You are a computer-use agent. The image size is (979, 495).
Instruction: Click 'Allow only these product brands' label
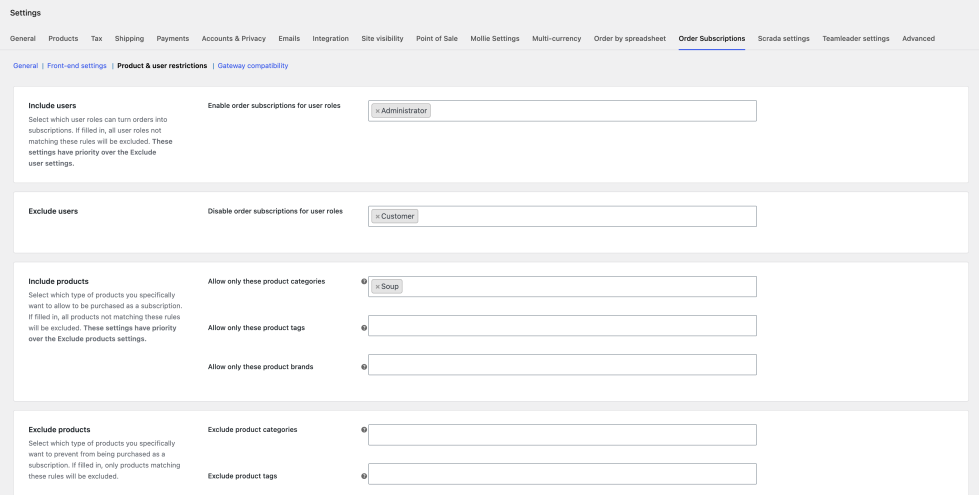pos(260,367)
